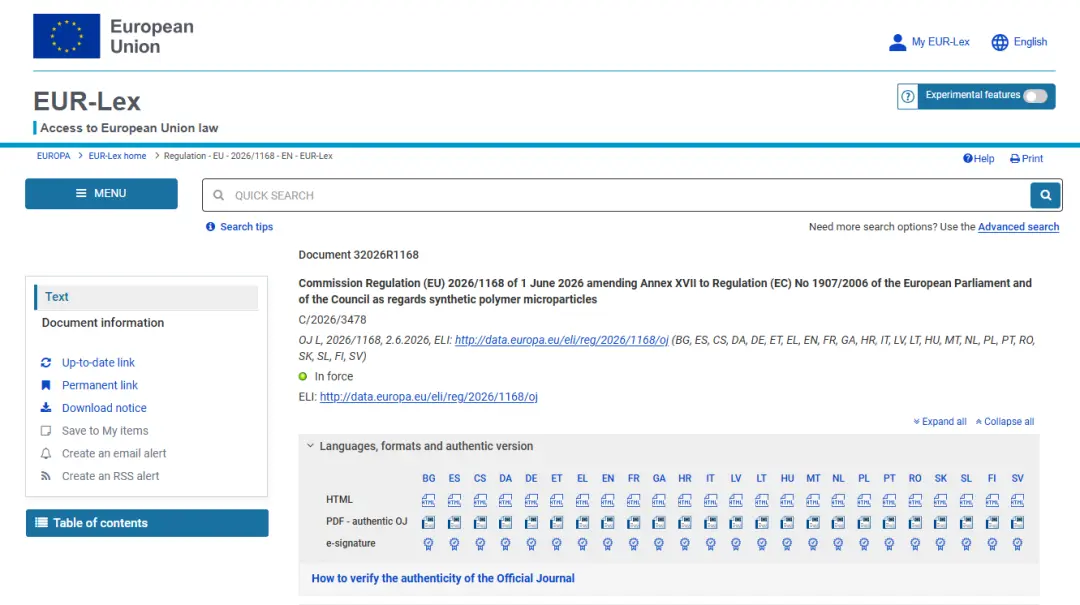The image size is (1080, 605).
Task: Open the MENU dropdown
Action: coord(101,194)
